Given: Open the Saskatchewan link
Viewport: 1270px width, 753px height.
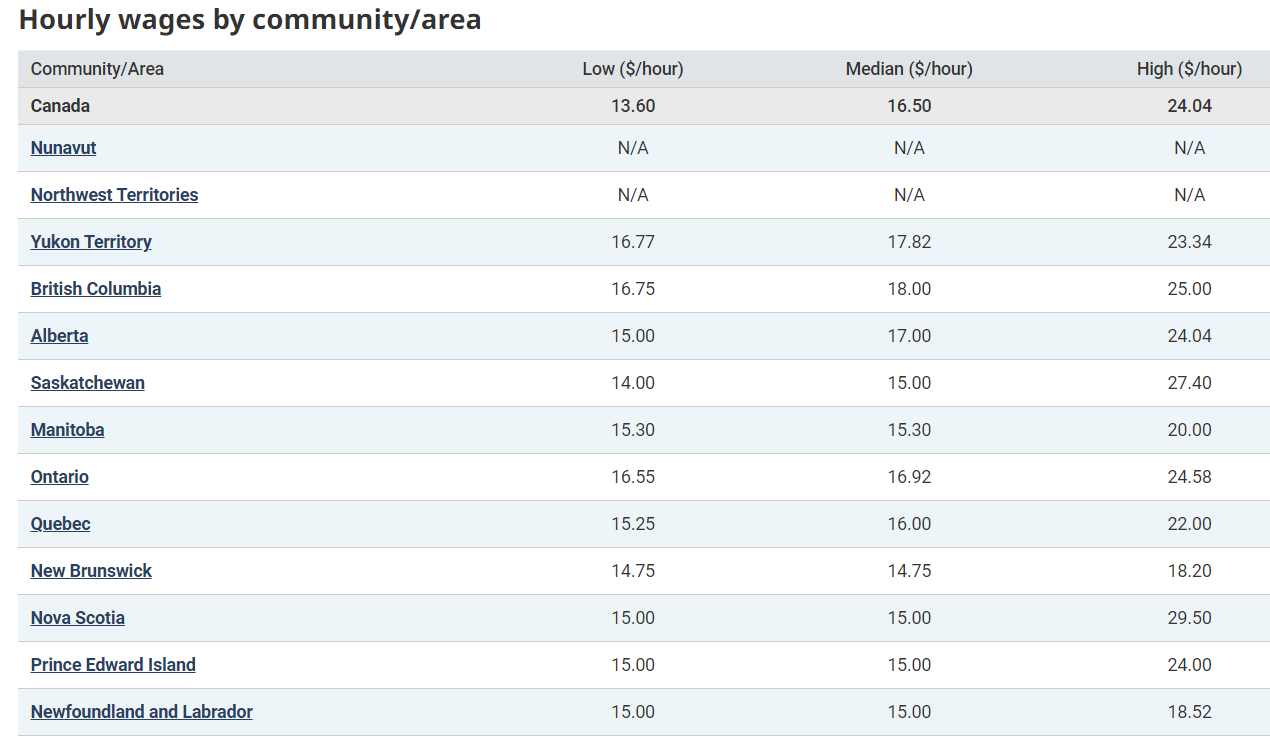Looking at the screenshot, I should pyautogui.click(x=87, y=382).
